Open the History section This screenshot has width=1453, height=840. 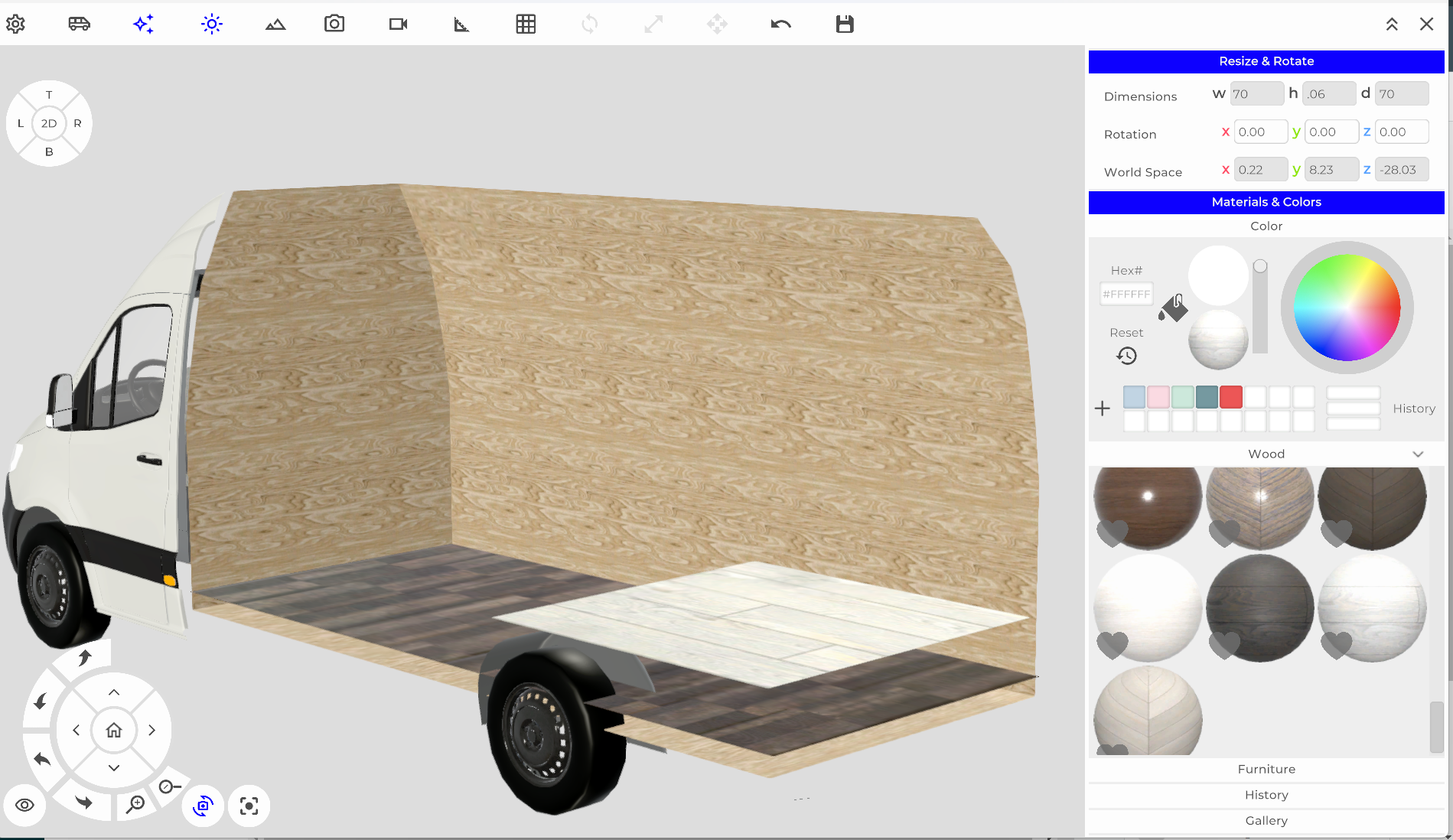point(1266,795)
